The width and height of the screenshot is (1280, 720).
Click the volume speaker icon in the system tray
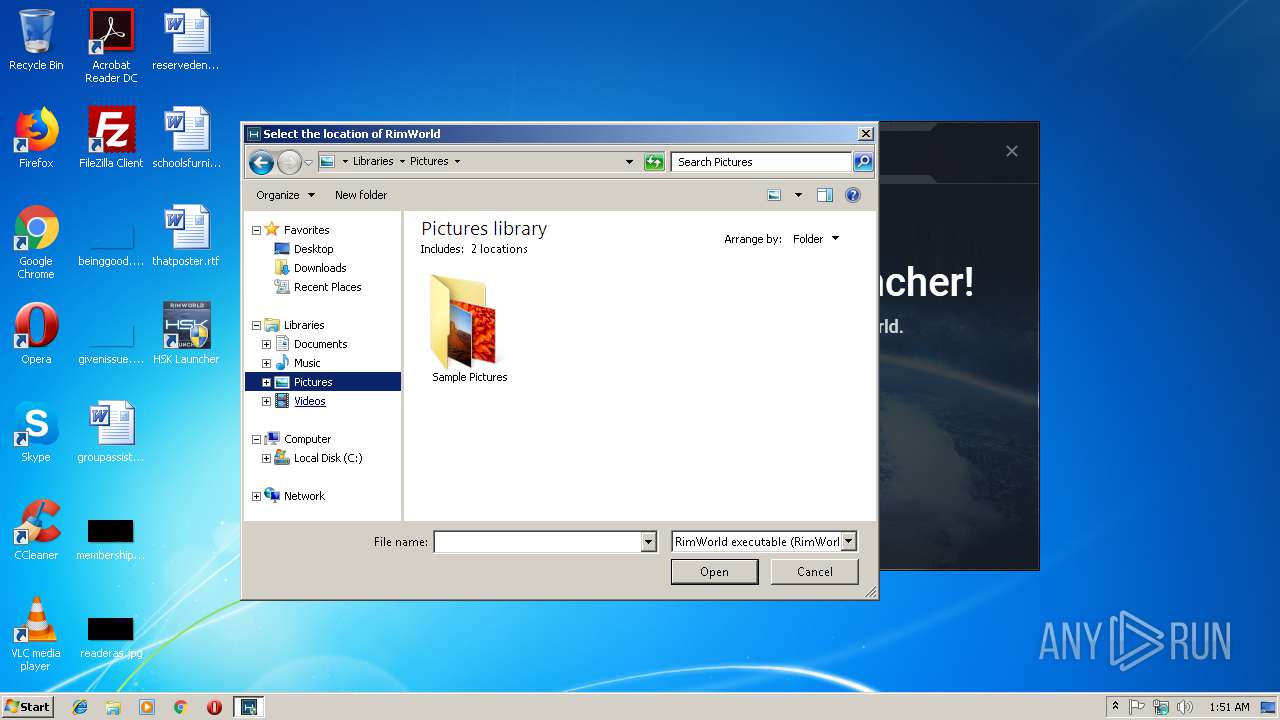[x=1185, y=707]
